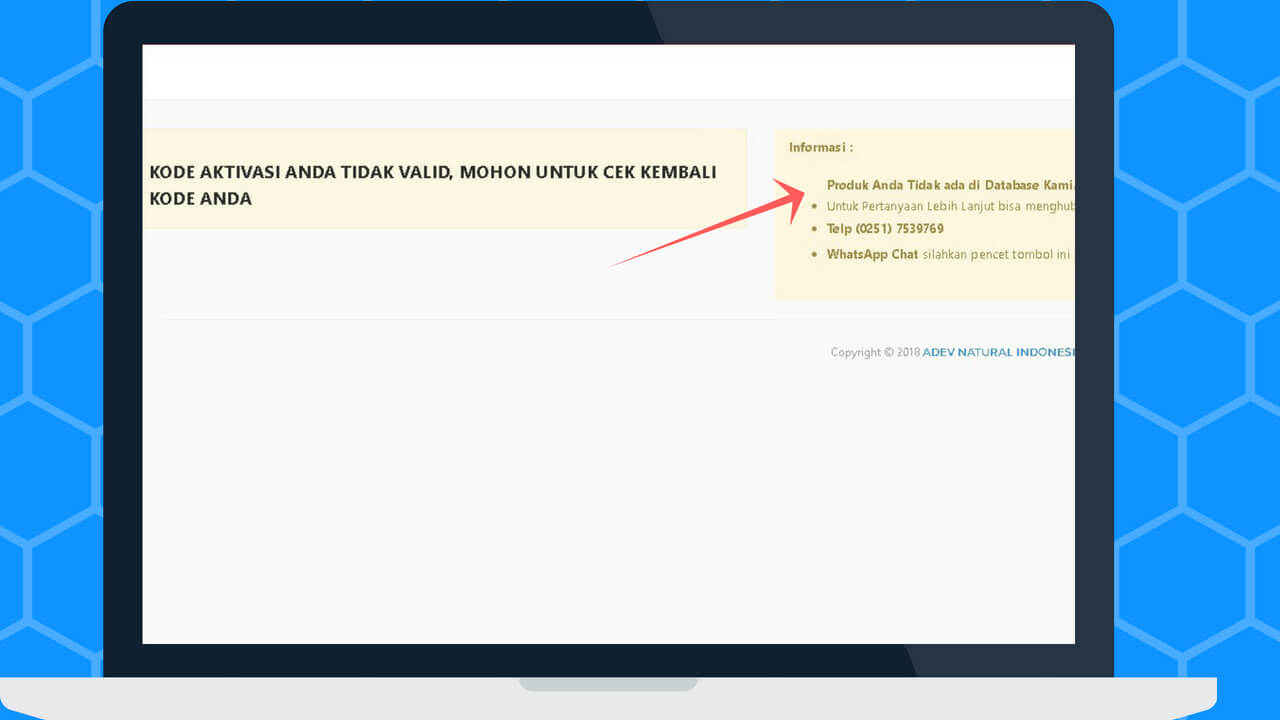The height and width of the screenshot is (720, 1280).
Task: Click "Produk Anda Tidak ada di Database Kami" text
Action: click(950, 185)
